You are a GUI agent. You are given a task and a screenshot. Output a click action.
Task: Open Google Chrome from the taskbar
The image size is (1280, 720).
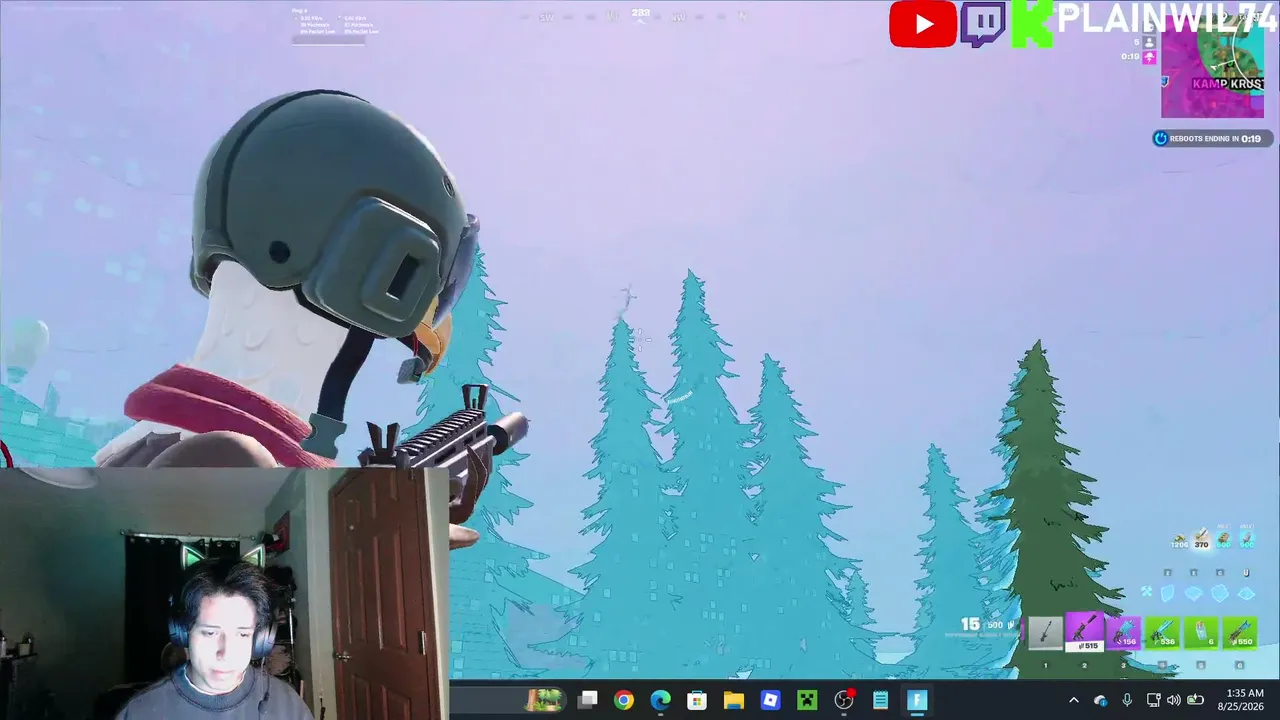(x=623, y=700)
